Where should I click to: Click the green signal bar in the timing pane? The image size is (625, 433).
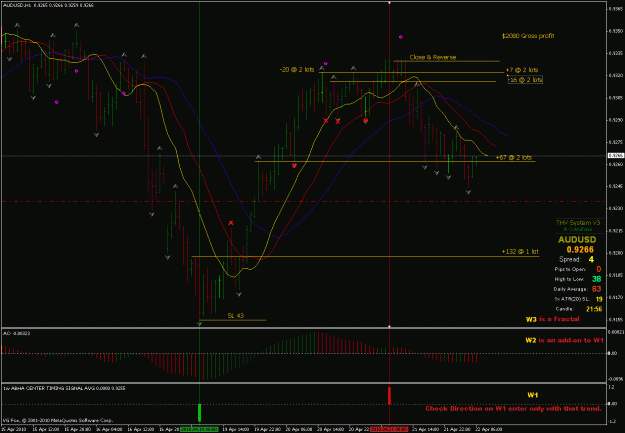coord(199,413)
